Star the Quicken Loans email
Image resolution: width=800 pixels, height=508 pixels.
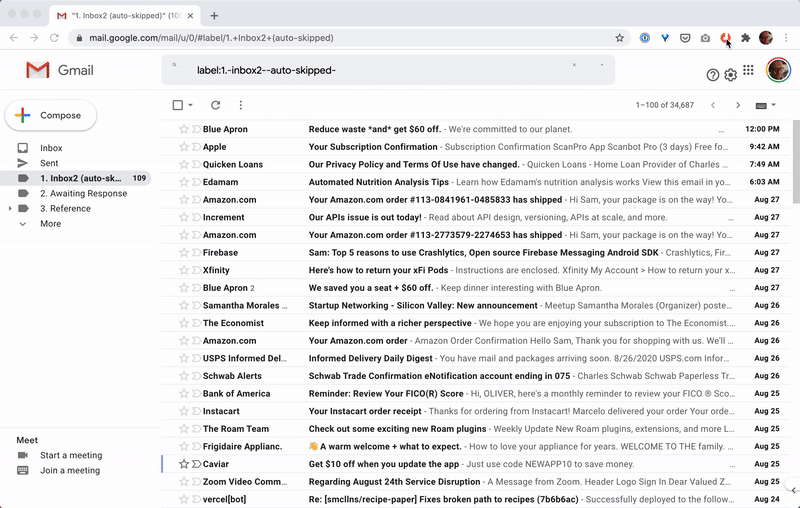click(x=184, y=165)
